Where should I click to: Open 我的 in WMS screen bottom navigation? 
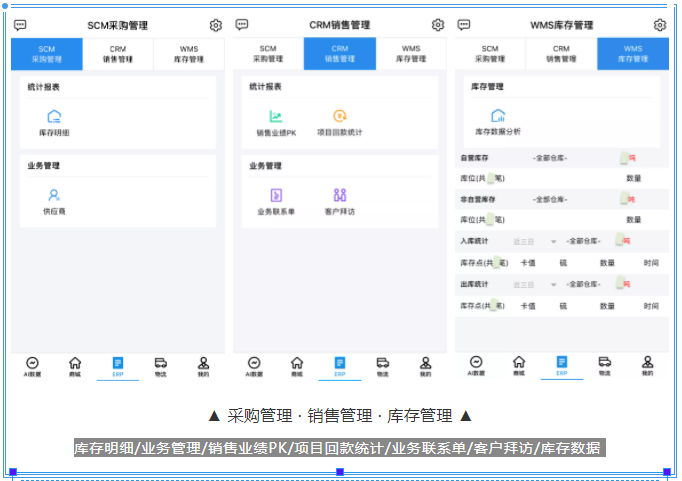coord(647,366)
